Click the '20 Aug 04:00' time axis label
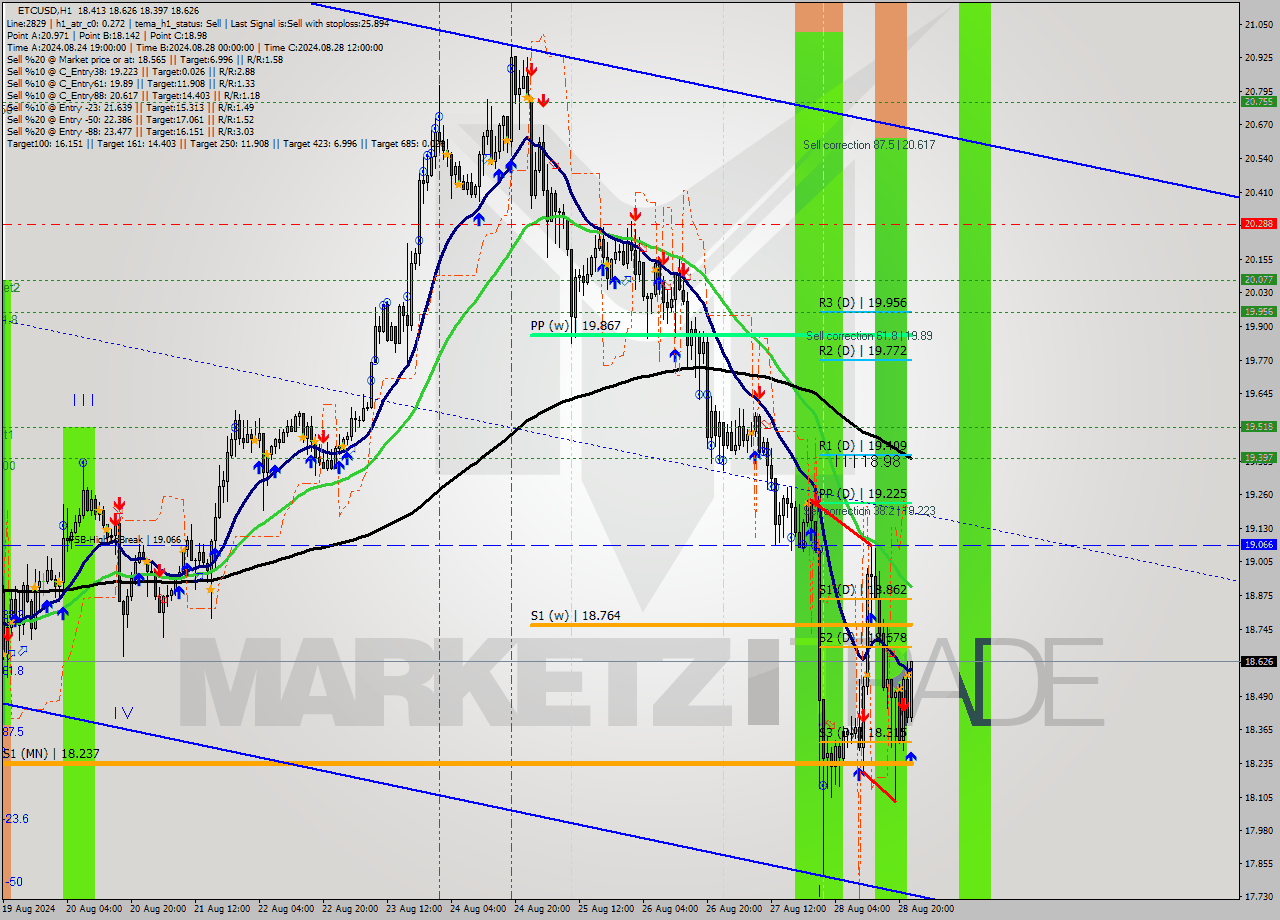Screen dimensions: 1280x920 93,909
